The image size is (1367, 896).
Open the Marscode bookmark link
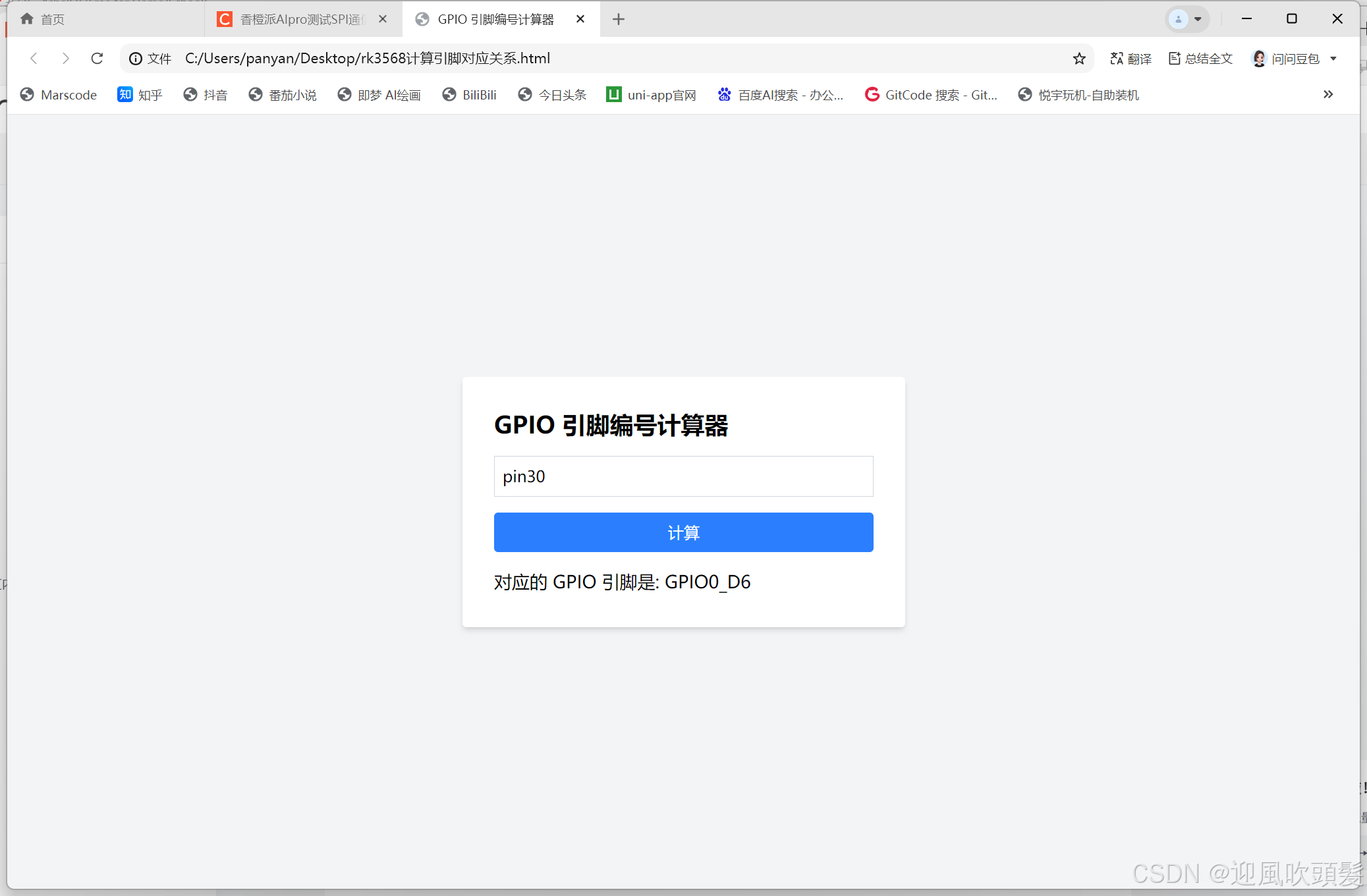tap(59, 95)
